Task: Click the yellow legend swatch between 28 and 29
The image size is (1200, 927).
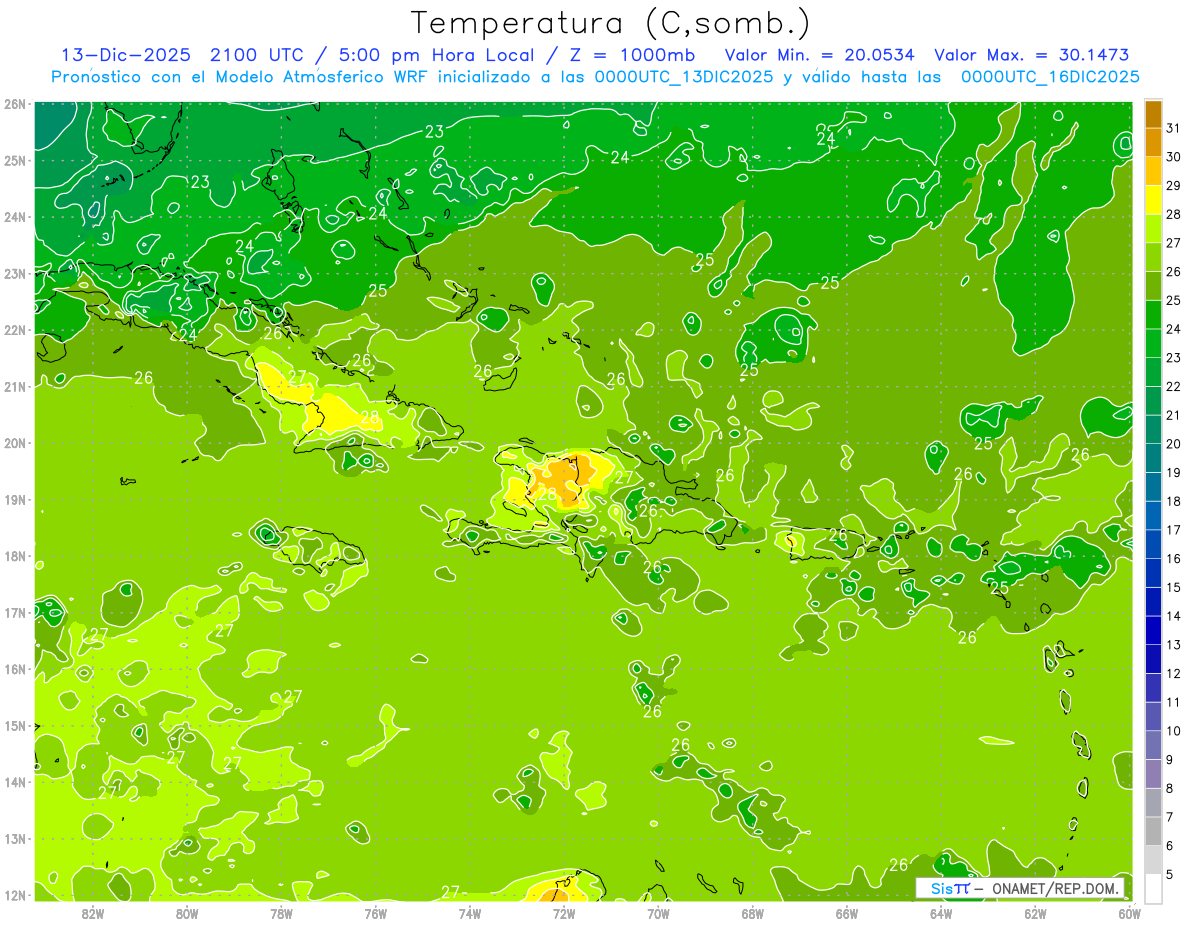Action: (x=1153, y=200)
